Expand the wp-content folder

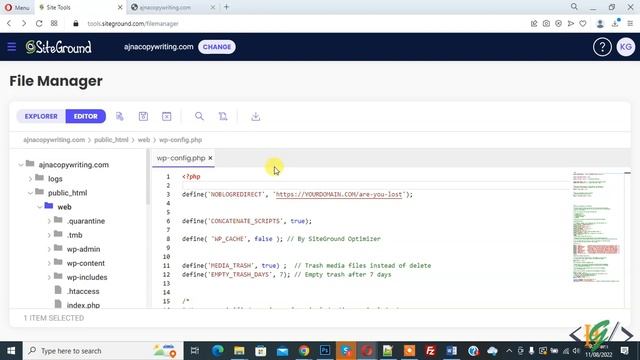pos(49,263)
